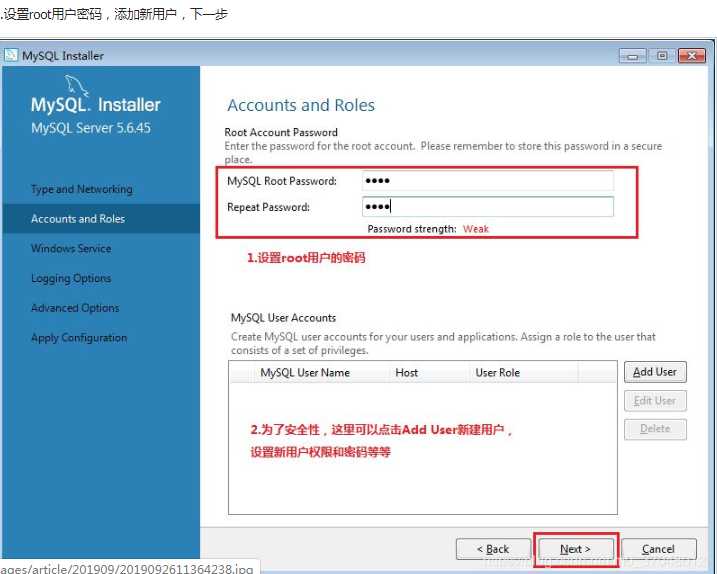Image resolution: width=717 pixels, height=574 pixels.
Task: Click the MySQL User Accounts label
Action: pos(283,317)
